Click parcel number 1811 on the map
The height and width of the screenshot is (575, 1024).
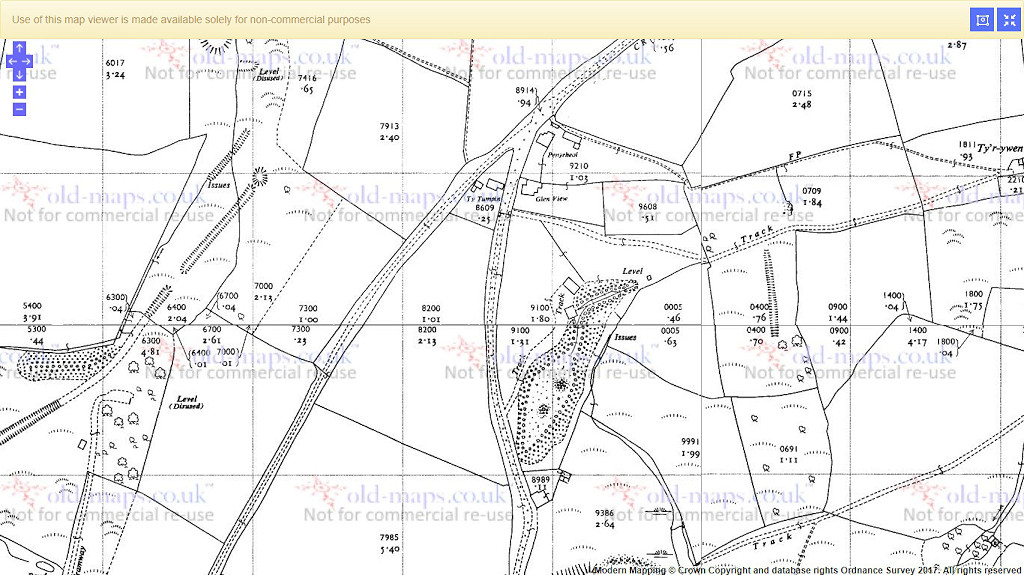(967, 145)
